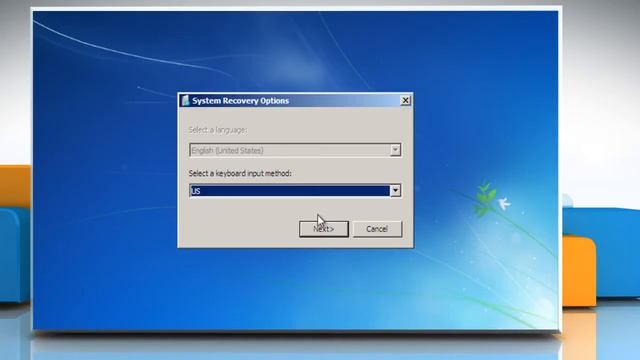The width and height of the screenshot is (640, 360).
Task: Click the System Recovery Options title icon
Action: 186,100
